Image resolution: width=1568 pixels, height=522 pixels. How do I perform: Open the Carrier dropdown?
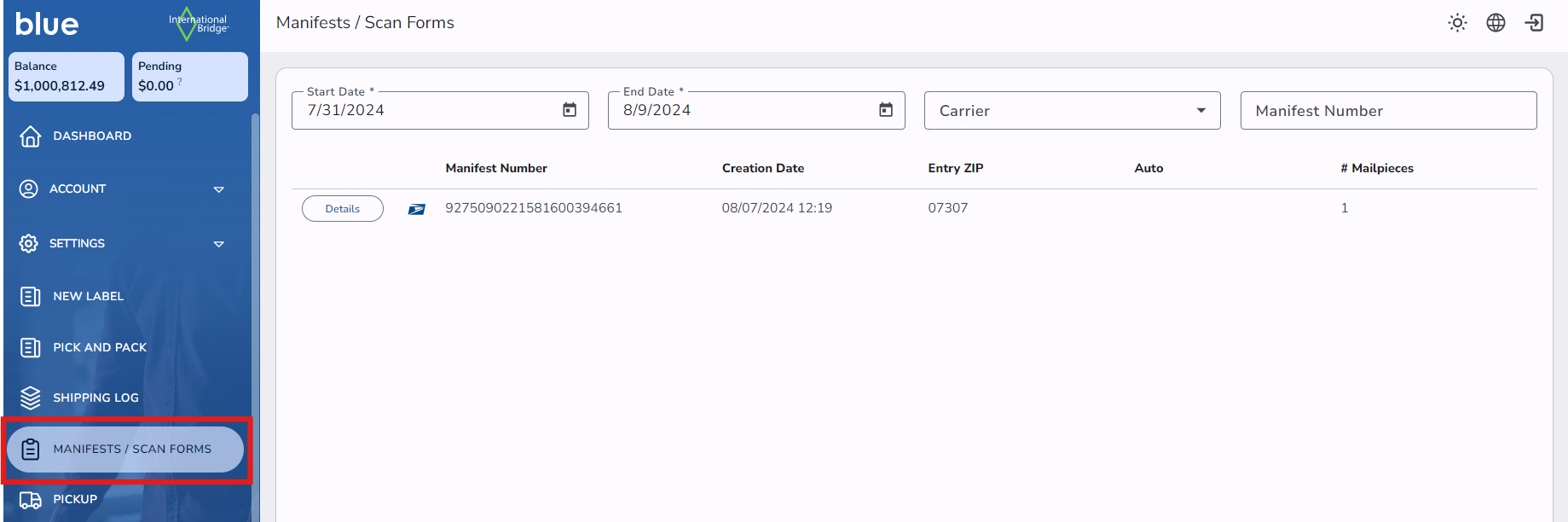tap(1072, 111)
